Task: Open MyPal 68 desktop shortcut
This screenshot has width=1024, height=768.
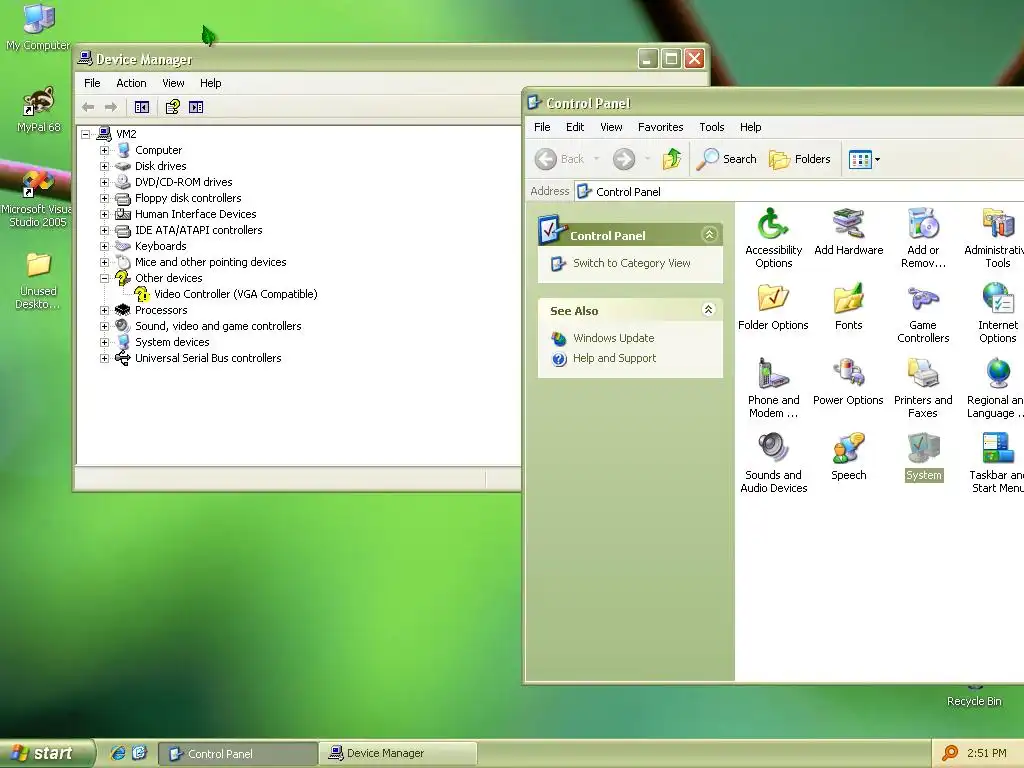Action: [38, 110]
